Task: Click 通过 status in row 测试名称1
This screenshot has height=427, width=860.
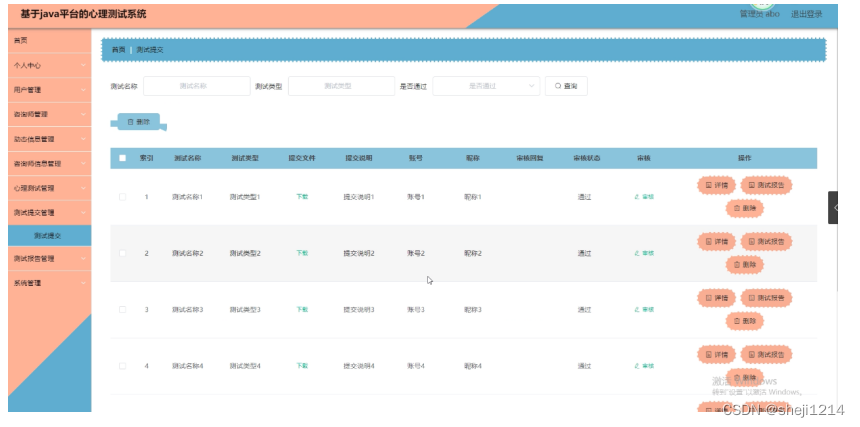Action: tap(584, 197)
